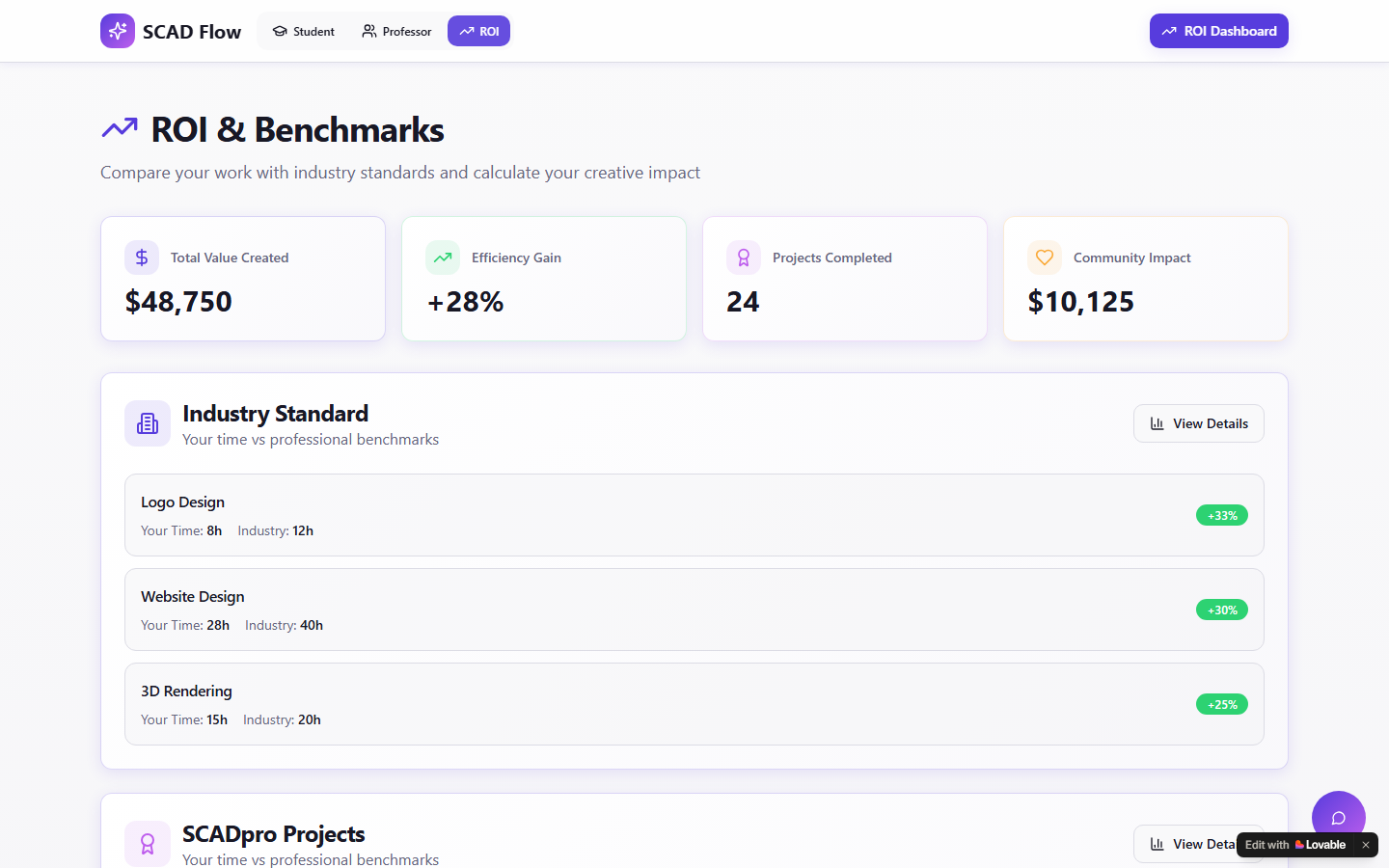Viewport: 1389px width, 868px height.
Task: Open the SCAD Flow brand name link
Action: pyautogui.click(x=192, y=32)
